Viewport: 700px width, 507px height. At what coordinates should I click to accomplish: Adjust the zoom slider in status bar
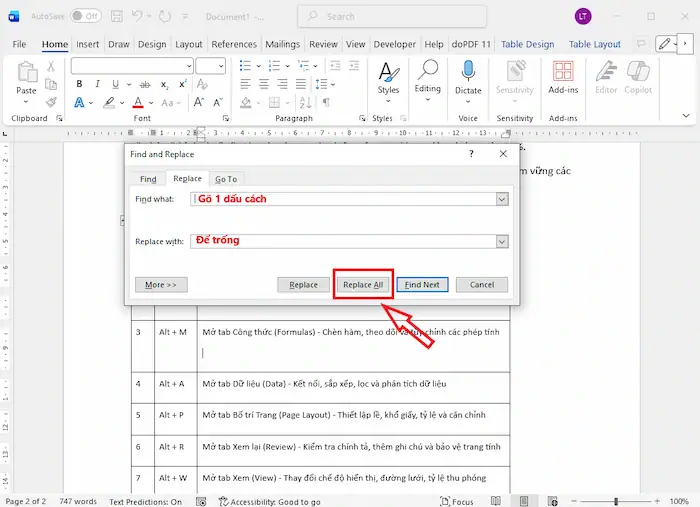(617, 501)
